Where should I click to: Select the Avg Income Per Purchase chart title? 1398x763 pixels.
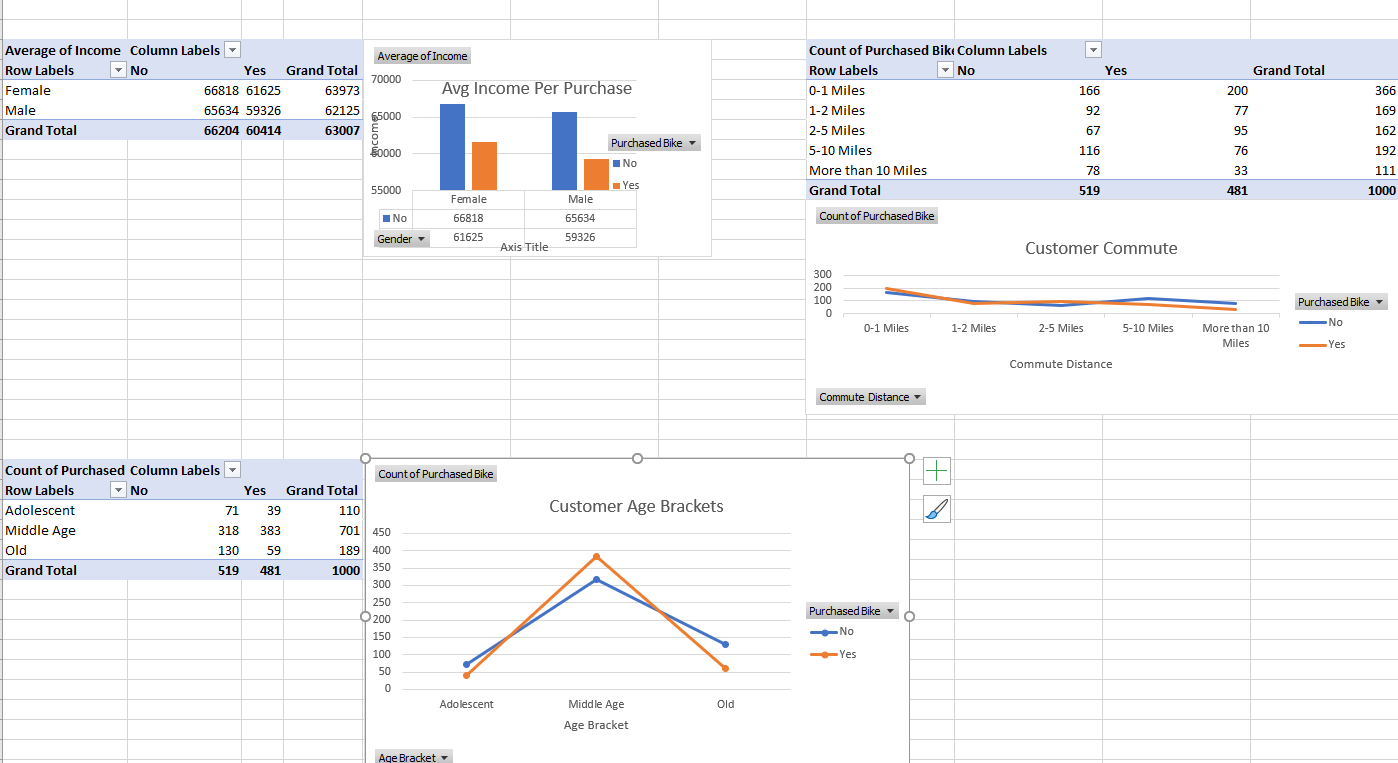tap(536, 88)
